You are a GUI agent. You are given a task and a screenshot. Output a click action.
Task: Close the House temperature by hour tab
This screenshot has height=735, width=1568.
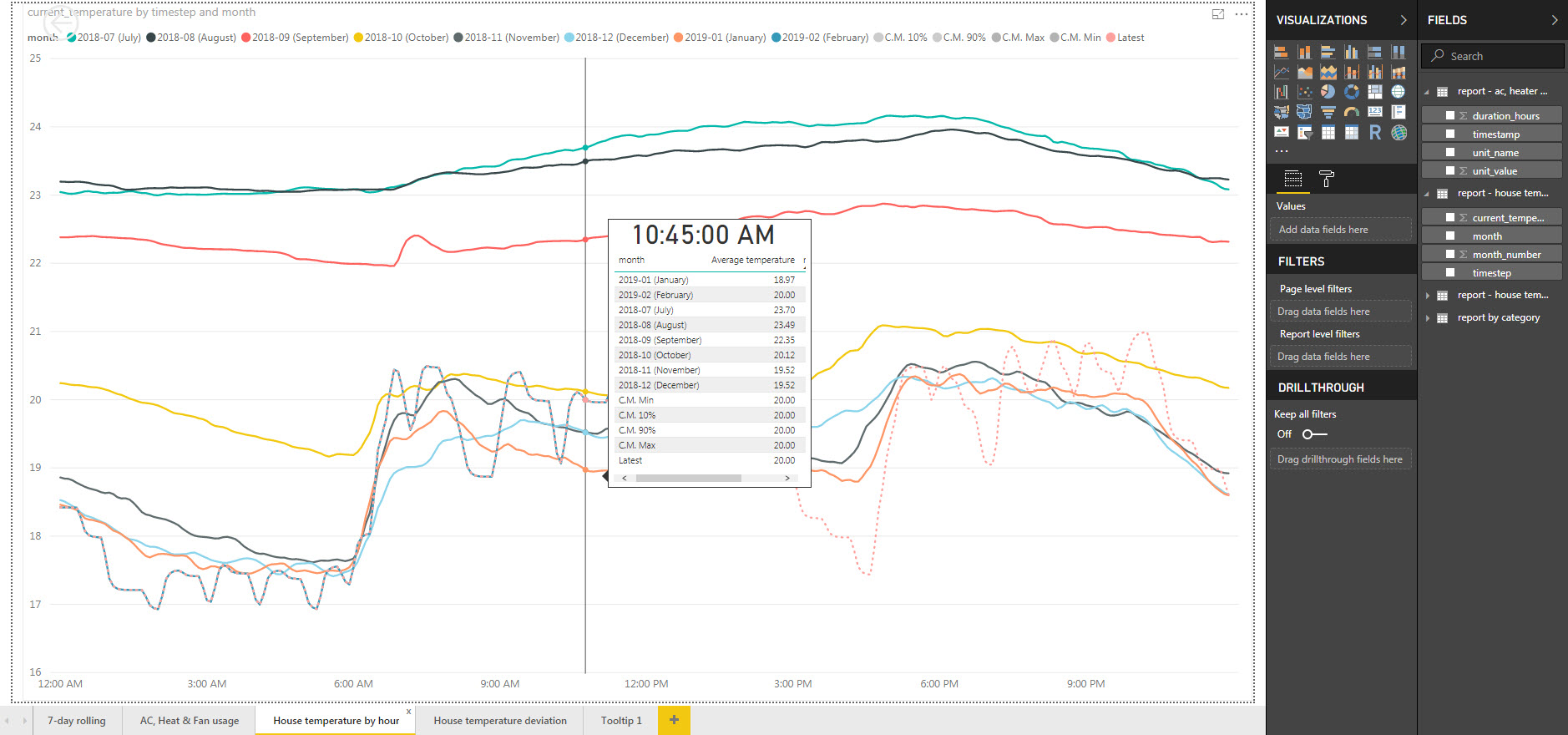pos(408,712)
